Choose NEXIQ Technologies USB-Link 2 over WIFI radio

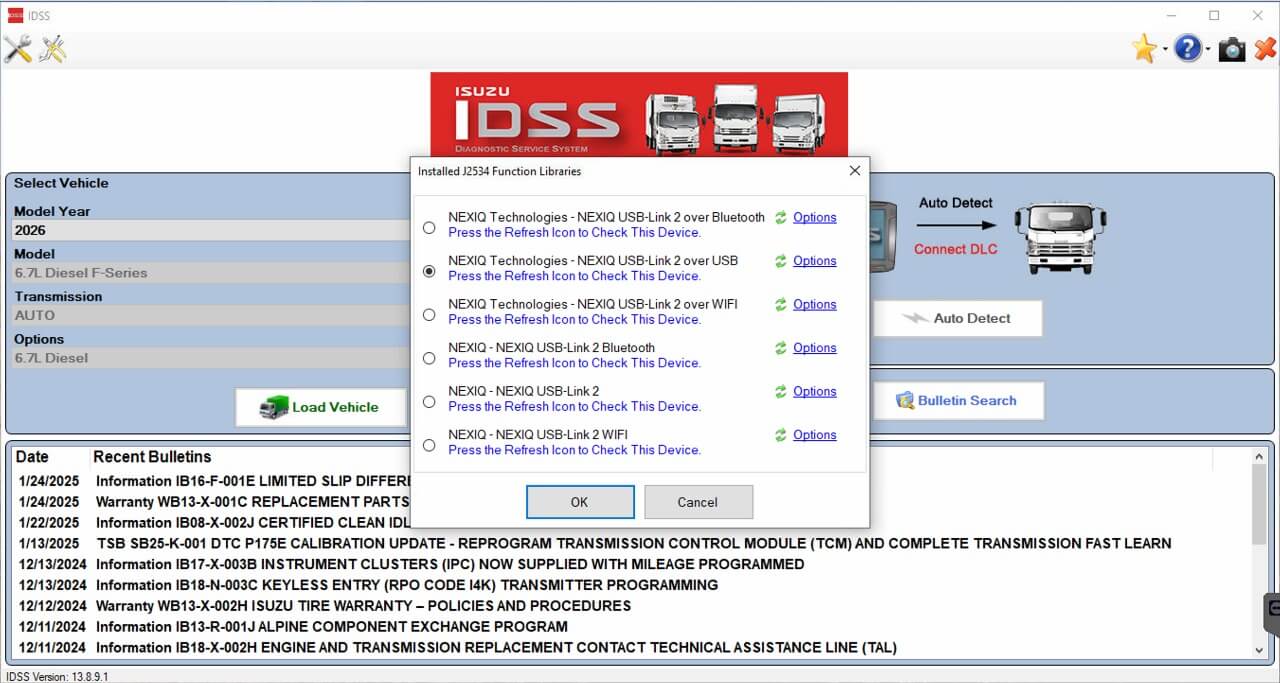pos(429,314)
